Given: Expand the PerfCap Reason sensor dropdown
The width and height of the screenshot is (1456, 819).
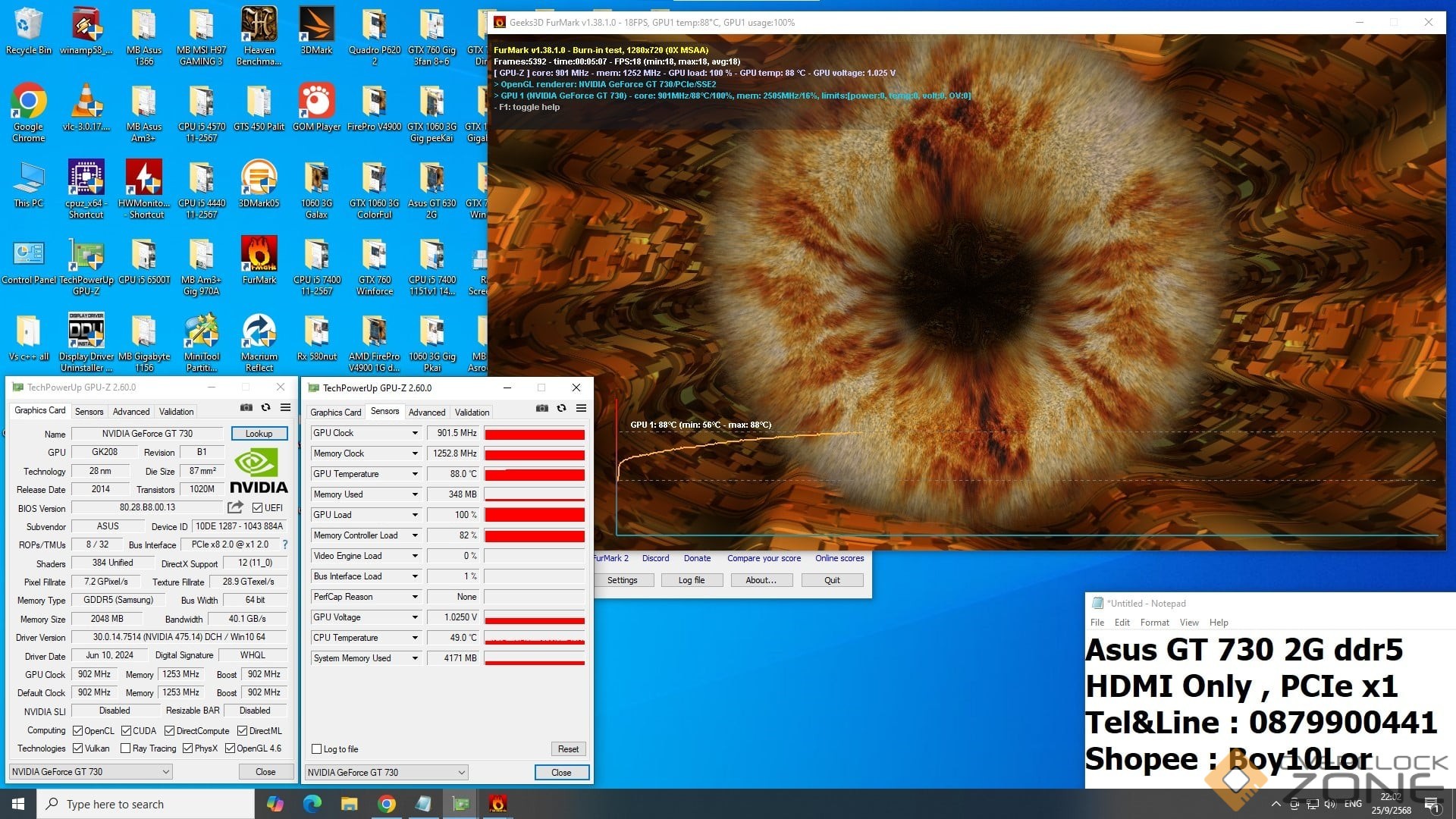Looking at the screenshot, I should [x=415, y=597].
